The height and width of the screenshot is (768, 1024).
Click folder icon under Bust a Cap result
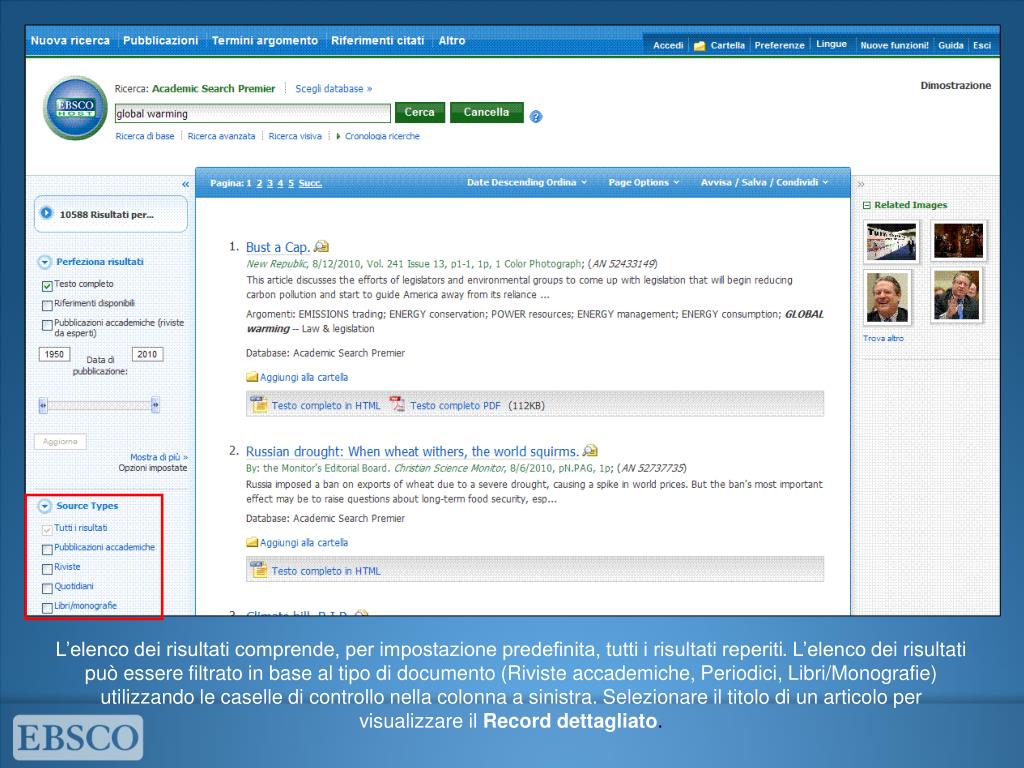point(252,377)
